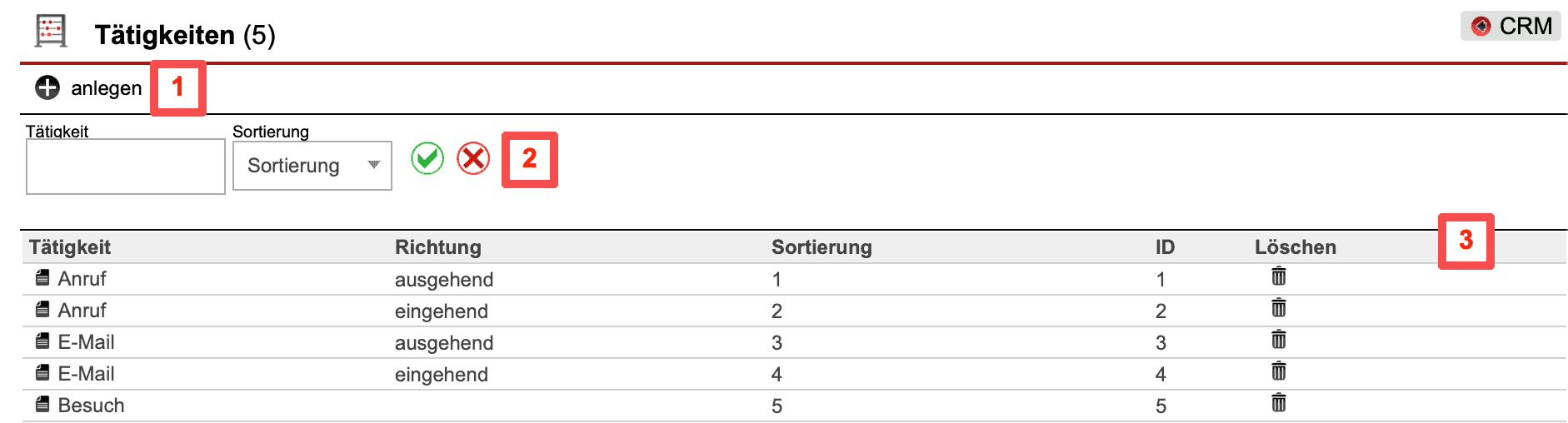Delete the incoming E-Mail row via trash icon
This screenshot has height=423, width=1568.
[x=1279, y=371]
